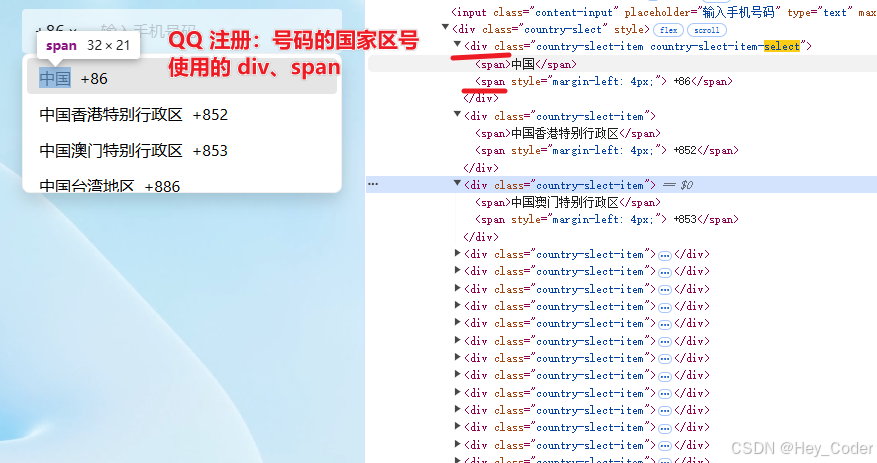
Task: Select the <span>中国香港特别行政区</span> DOM row
Action: coord(568,133)
